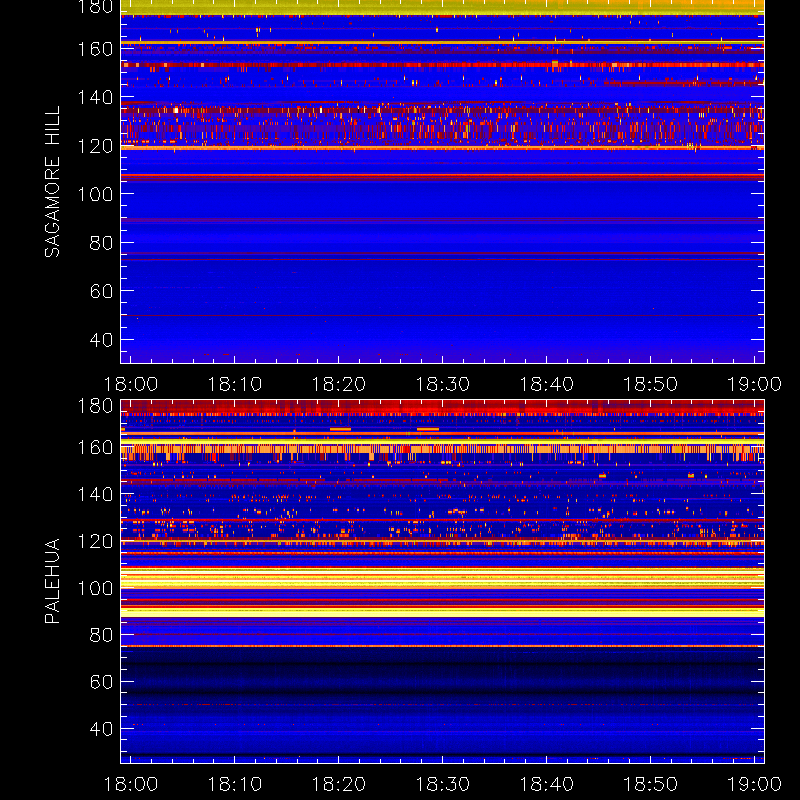800x800 pixels.
Task: Select the 80 tick label on Sagamore Hill axis
Action: (101, 242)
